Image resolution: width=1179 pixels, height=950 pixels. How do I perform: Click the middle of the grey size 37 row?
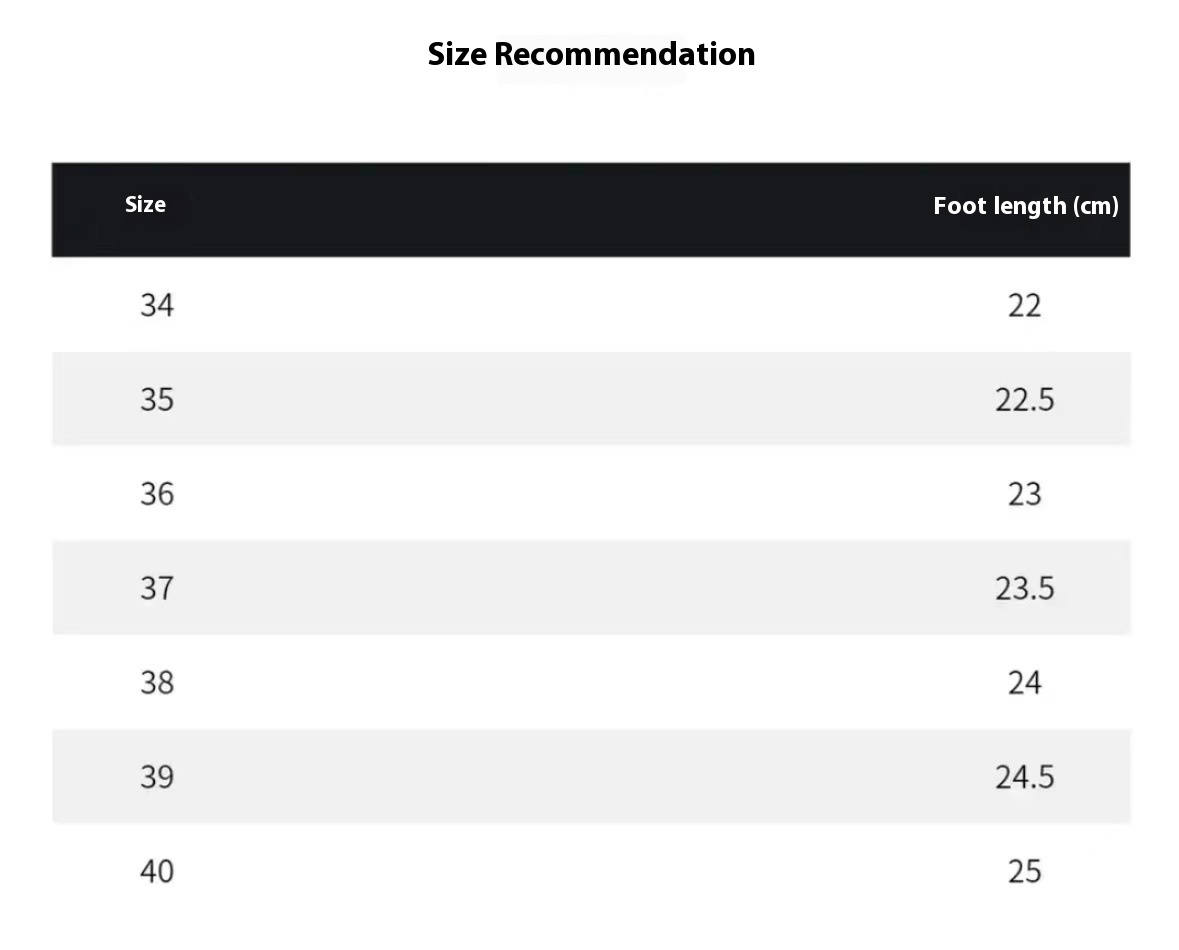(591, 588)
